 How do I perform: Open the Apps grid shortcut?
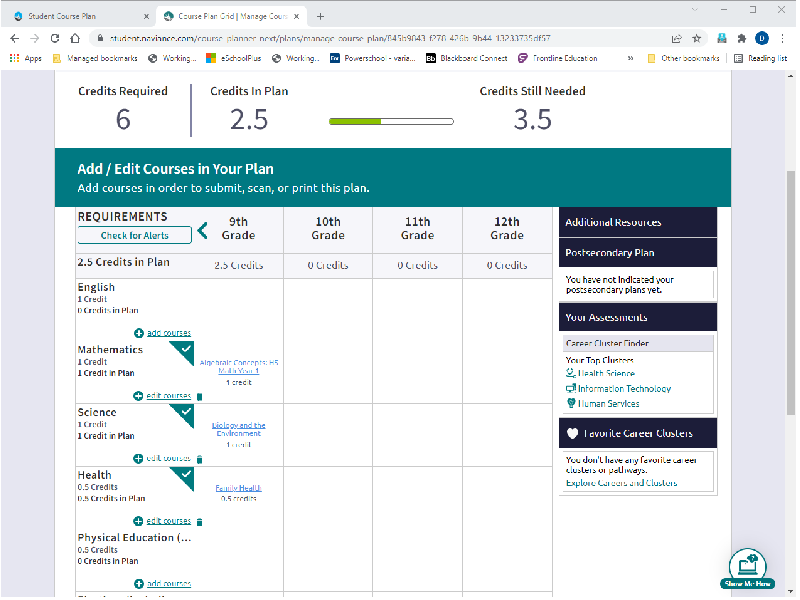point(26,58)
